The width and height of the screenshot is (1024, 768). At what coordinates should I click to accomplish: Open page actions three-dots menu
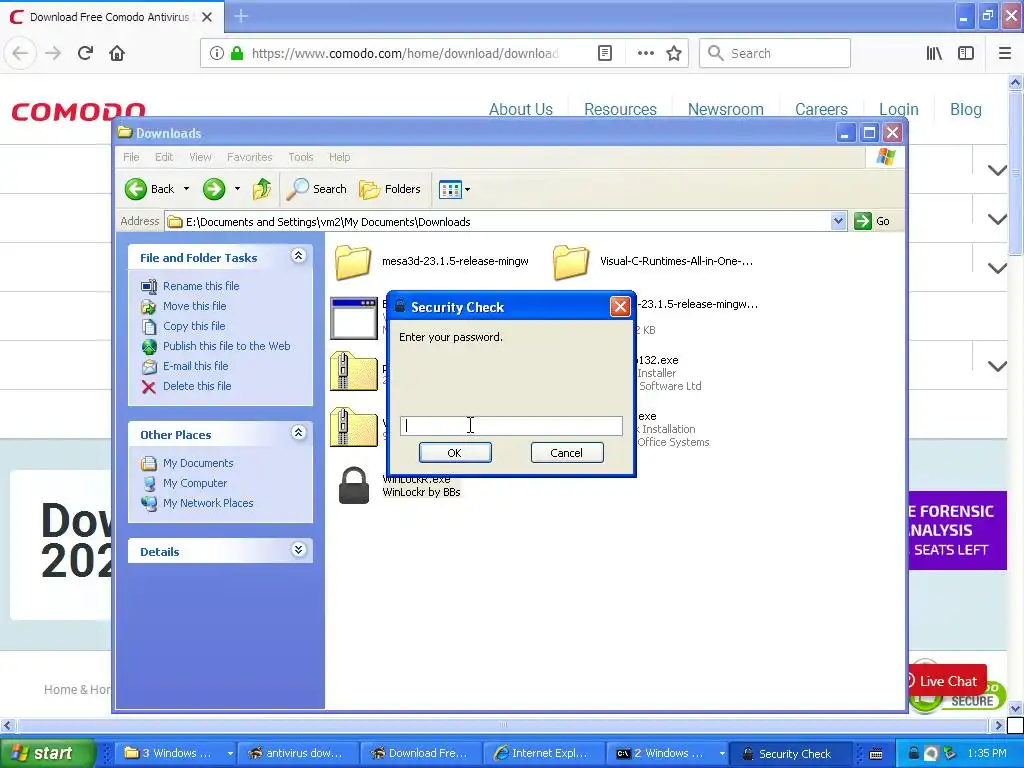(x=645, y=53)
